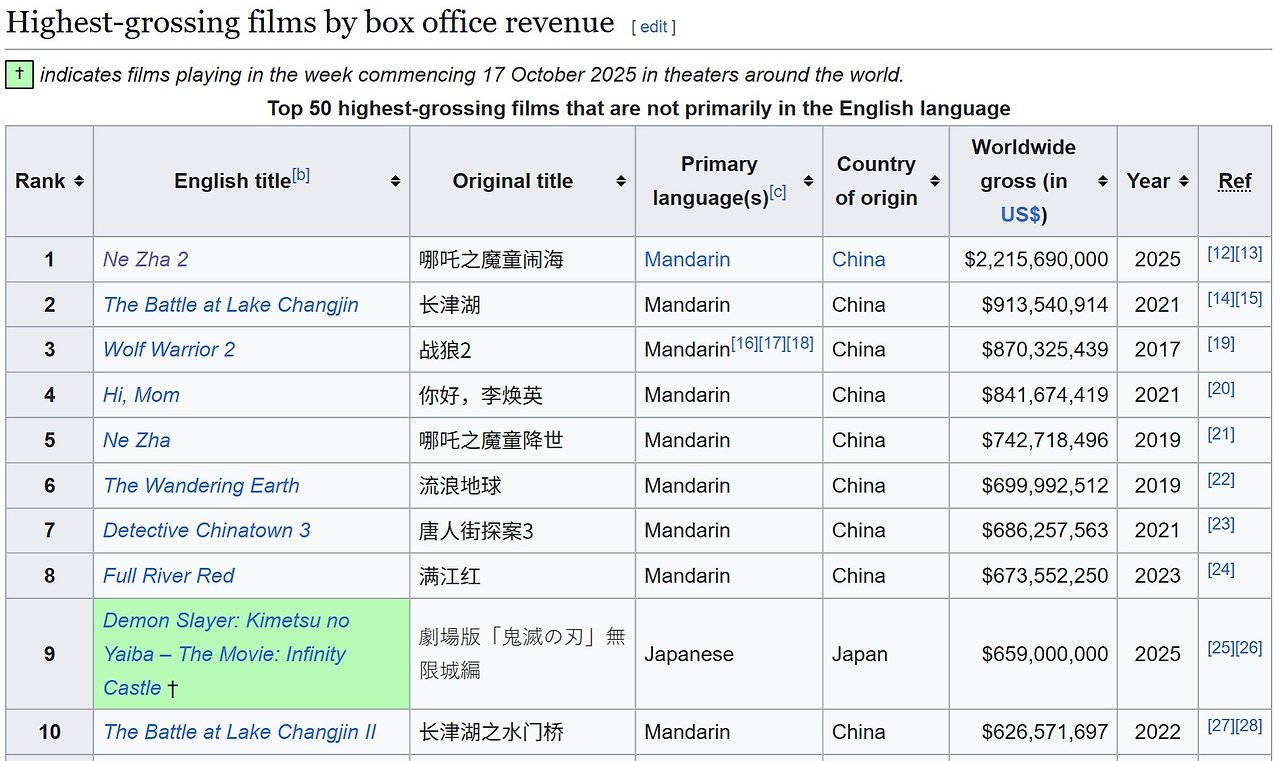Follow the China country link in the Ne Zha 2 row

(x=858, y=259)
